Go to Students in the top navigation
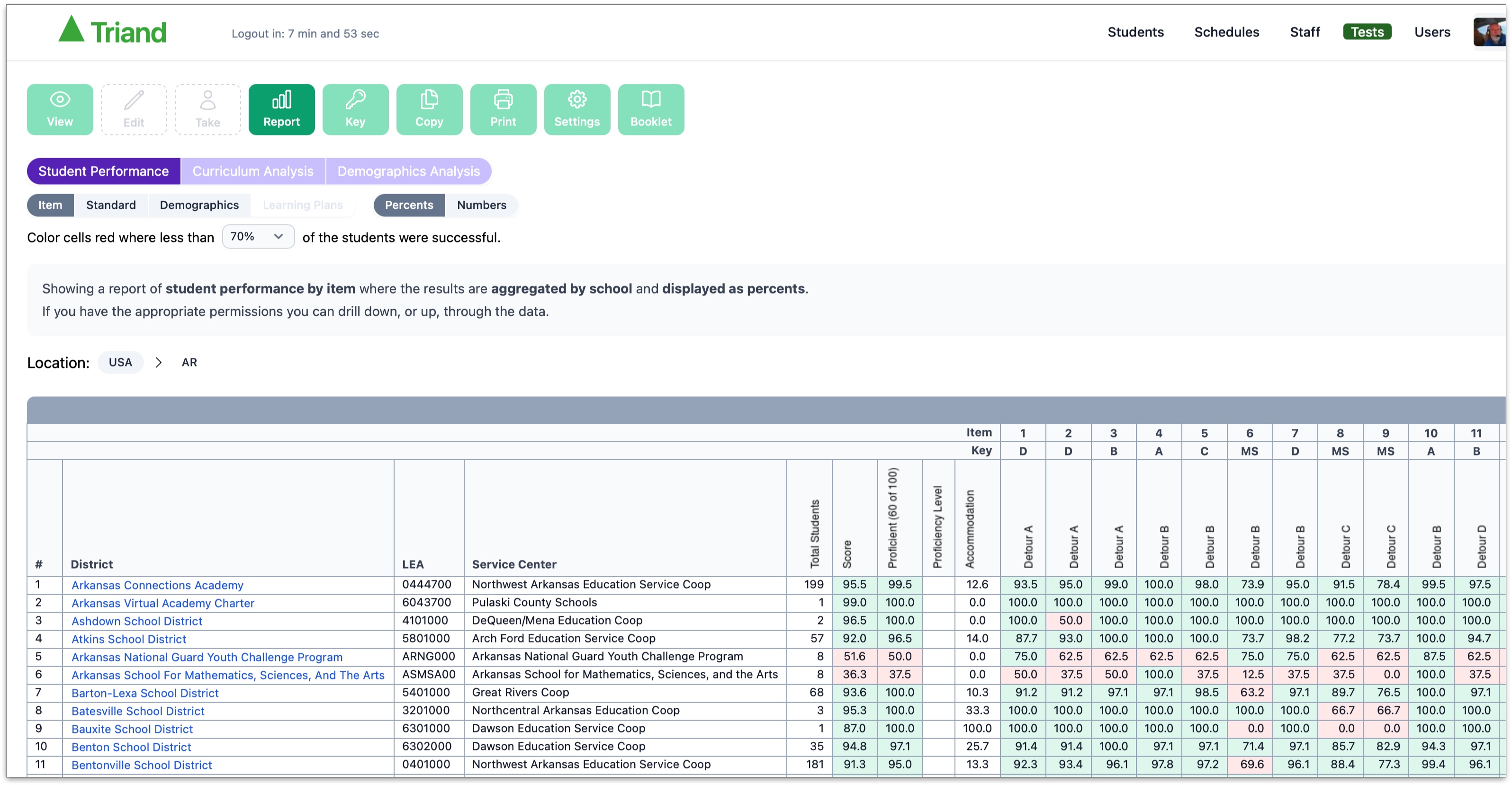1512x785 pixels. (x=1136, y=32)
